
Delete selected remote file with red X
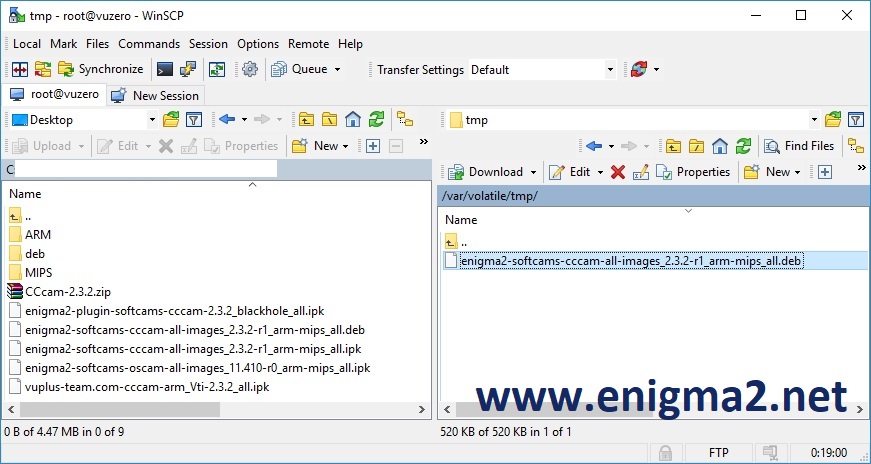tap(617, 172)
